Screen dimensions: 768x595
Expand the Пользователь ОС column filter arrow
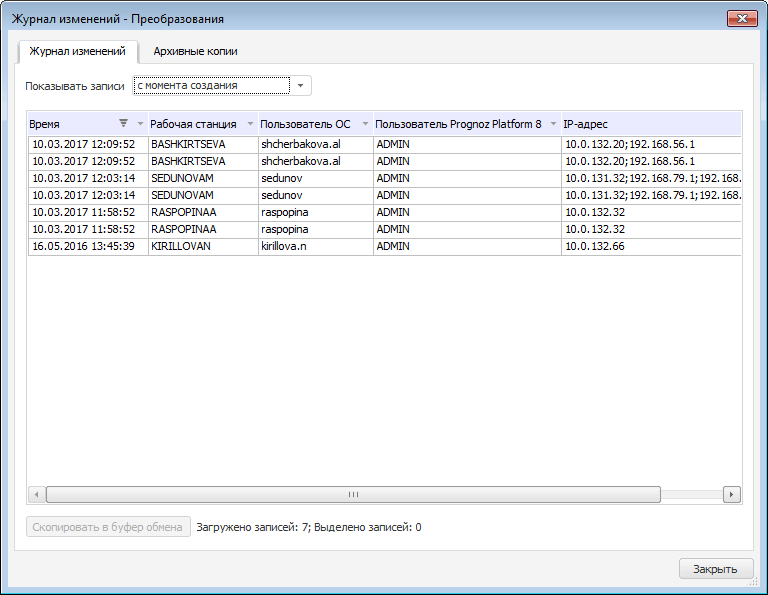pos(365,124)
